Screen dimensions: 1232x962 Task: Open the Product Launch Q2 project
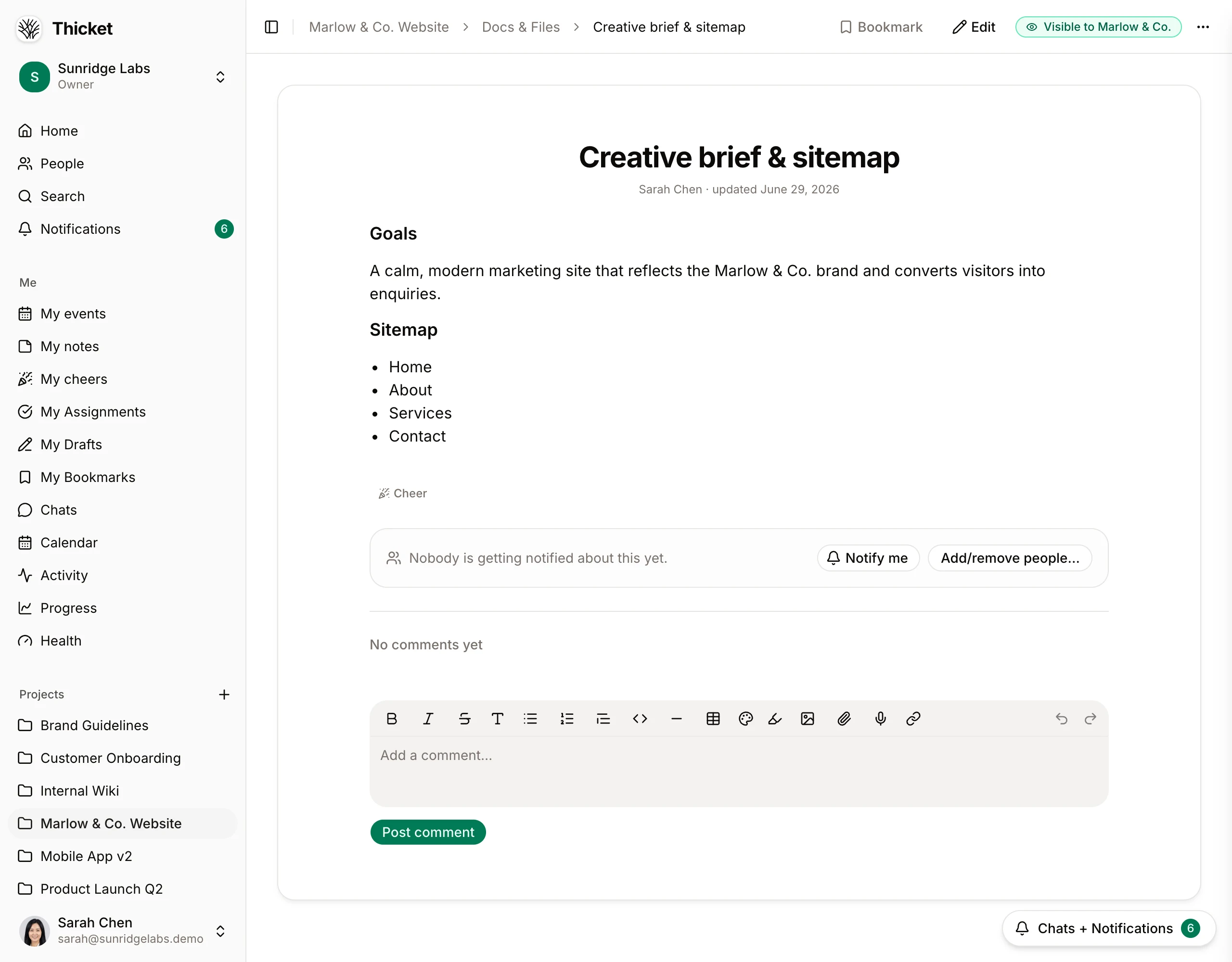122,889
